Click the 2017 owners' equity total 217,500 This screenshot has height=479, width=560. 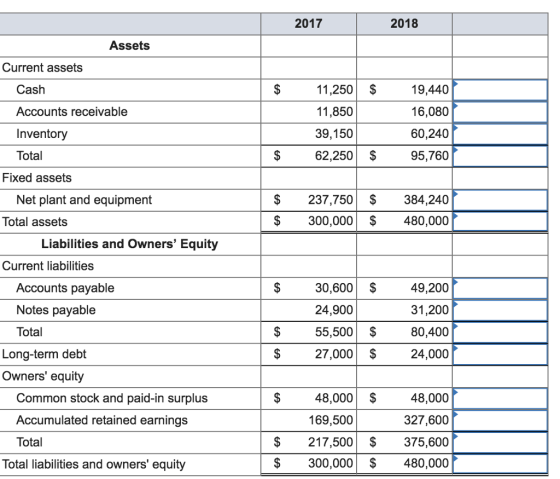[x=331, y=442]
